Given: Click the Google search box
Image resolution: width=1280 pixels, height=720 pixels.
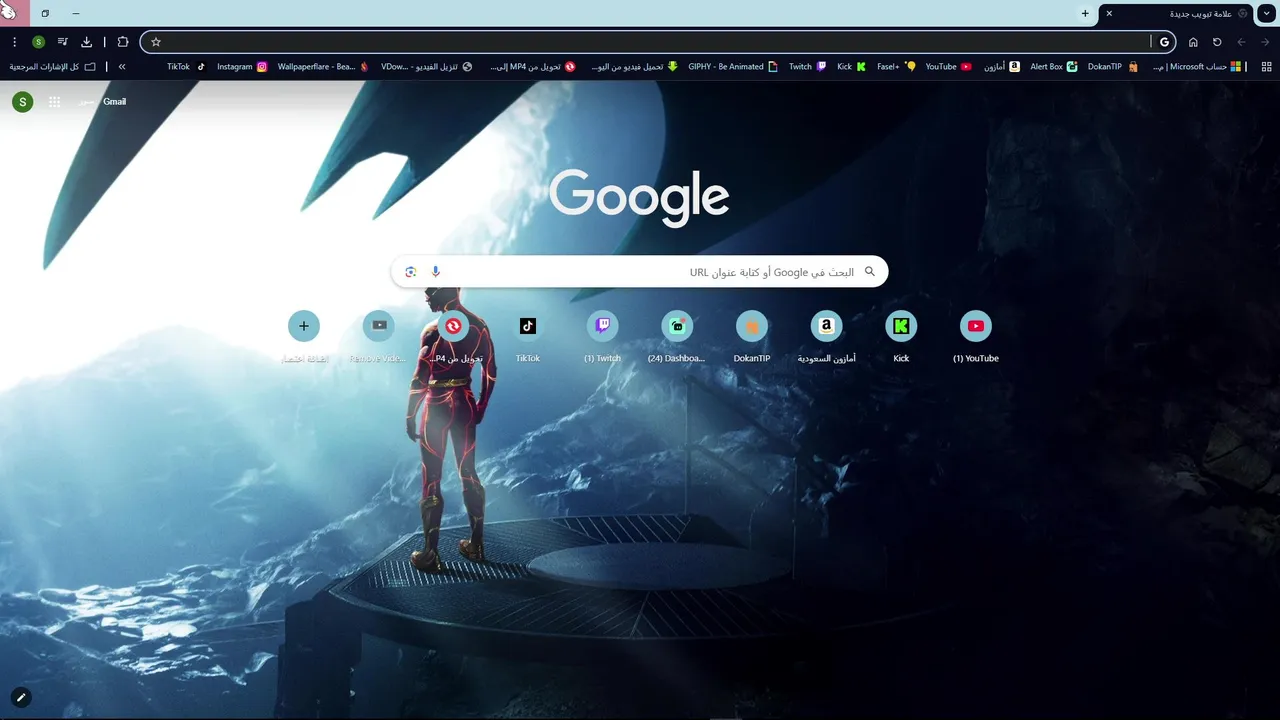Looking at the screenshot, I should coord(639,272).
